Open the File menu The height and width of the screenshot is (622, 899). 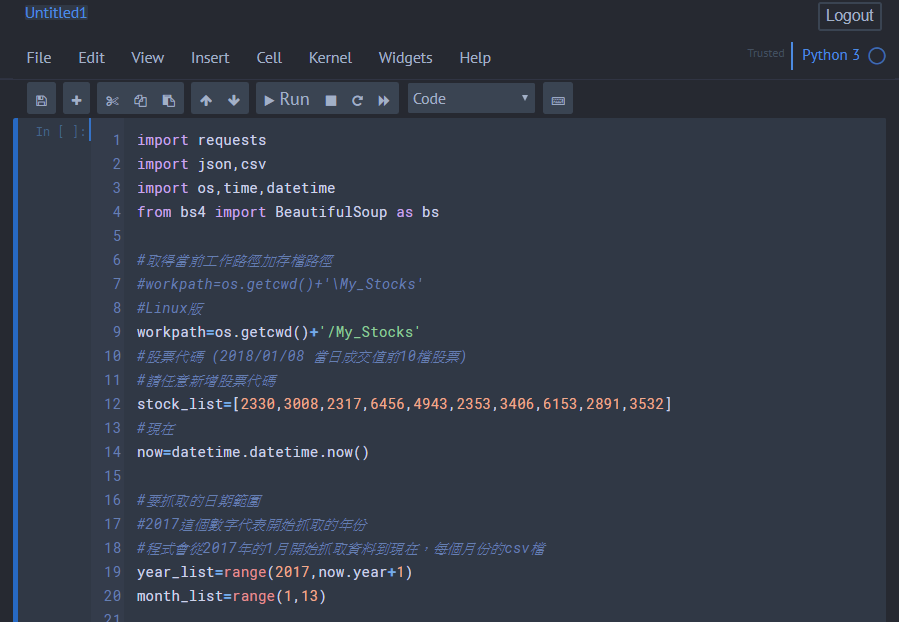tap(39, 58)
